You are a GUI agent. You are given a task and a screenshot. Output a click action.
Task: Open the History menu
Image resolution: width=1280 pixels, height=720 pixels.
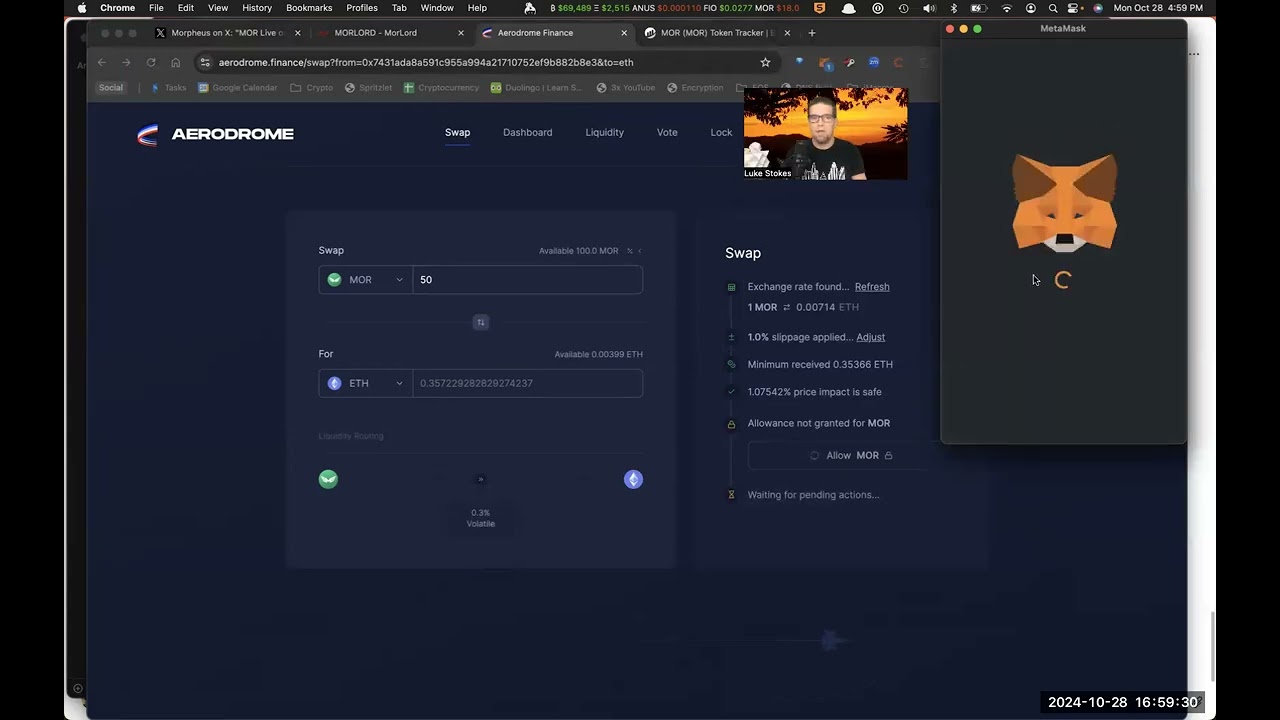[257, 8]
